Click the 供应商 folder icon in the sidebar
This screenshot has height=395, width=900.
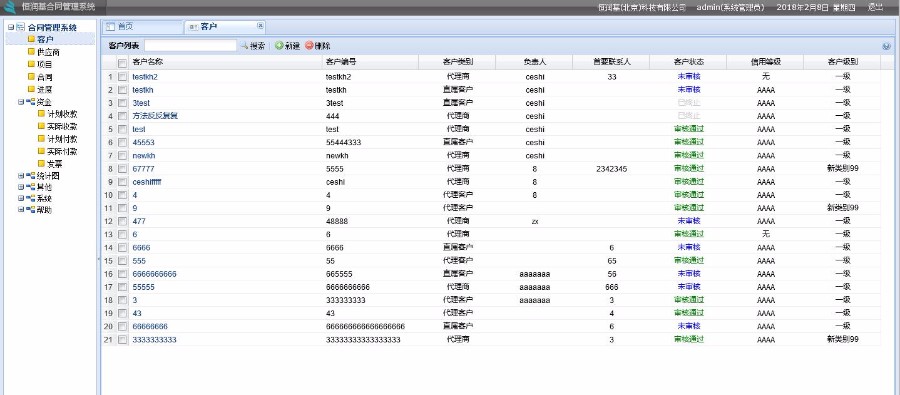[x=32, y=52]
